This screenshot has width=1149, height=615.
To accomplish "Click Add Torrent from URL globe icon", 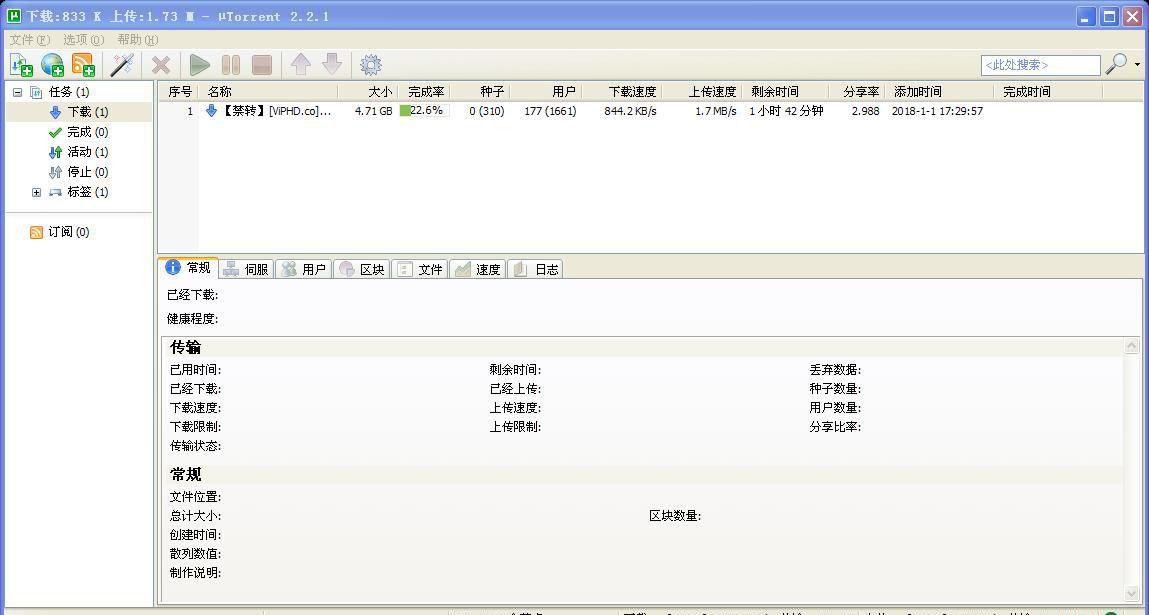I will [52, 65].
